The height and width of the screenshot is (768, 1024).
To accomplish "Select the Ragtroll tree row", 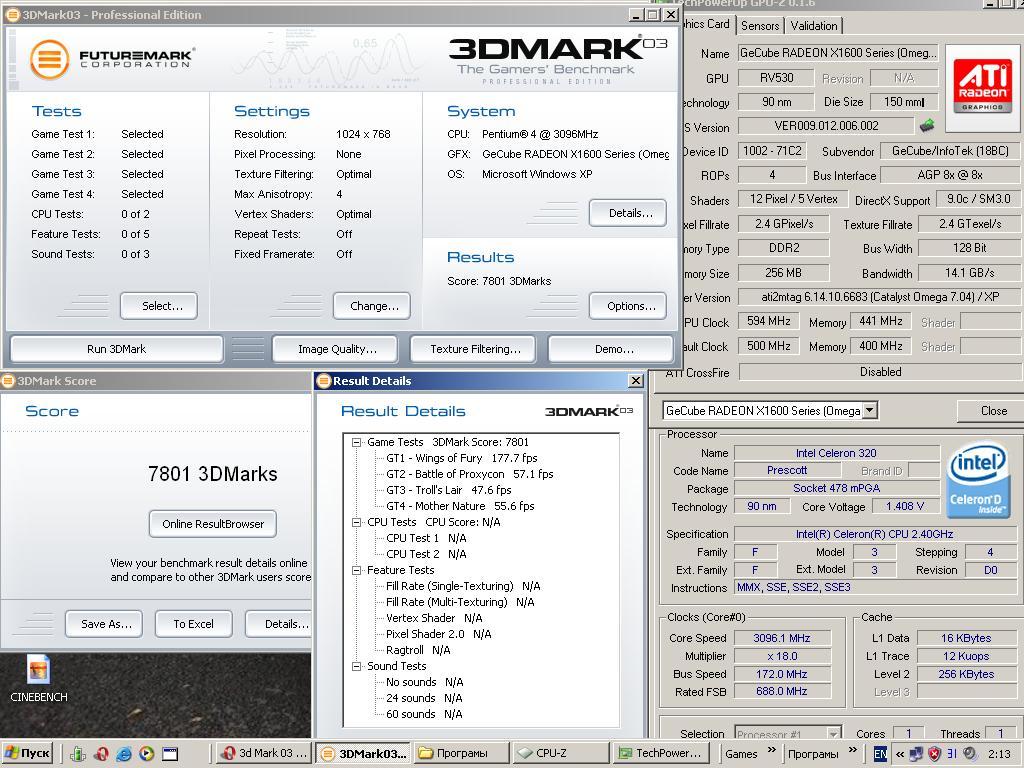I will coord(418,650).
